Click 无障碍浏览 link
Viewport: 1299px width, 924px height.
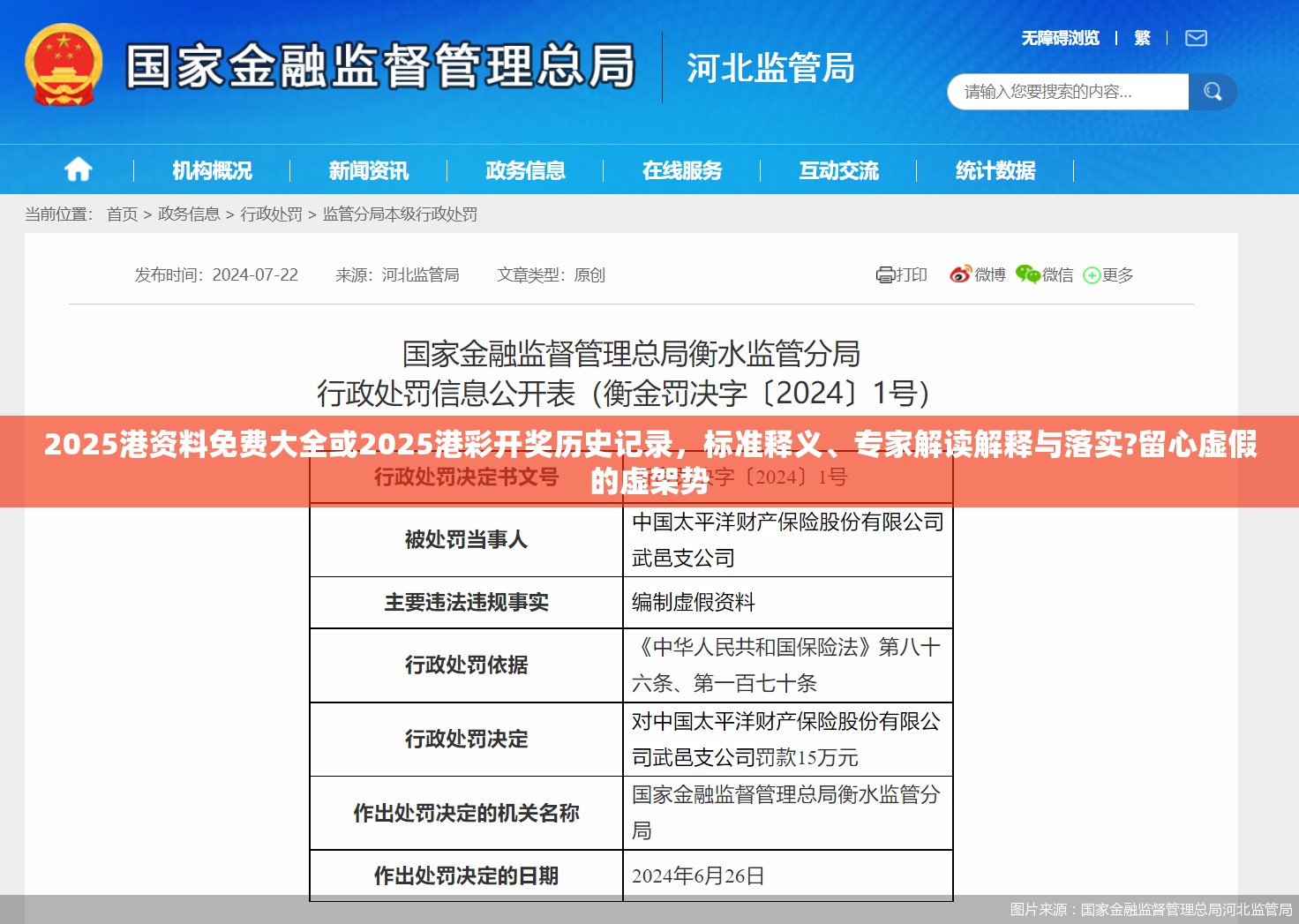[x=1060, y=38]
